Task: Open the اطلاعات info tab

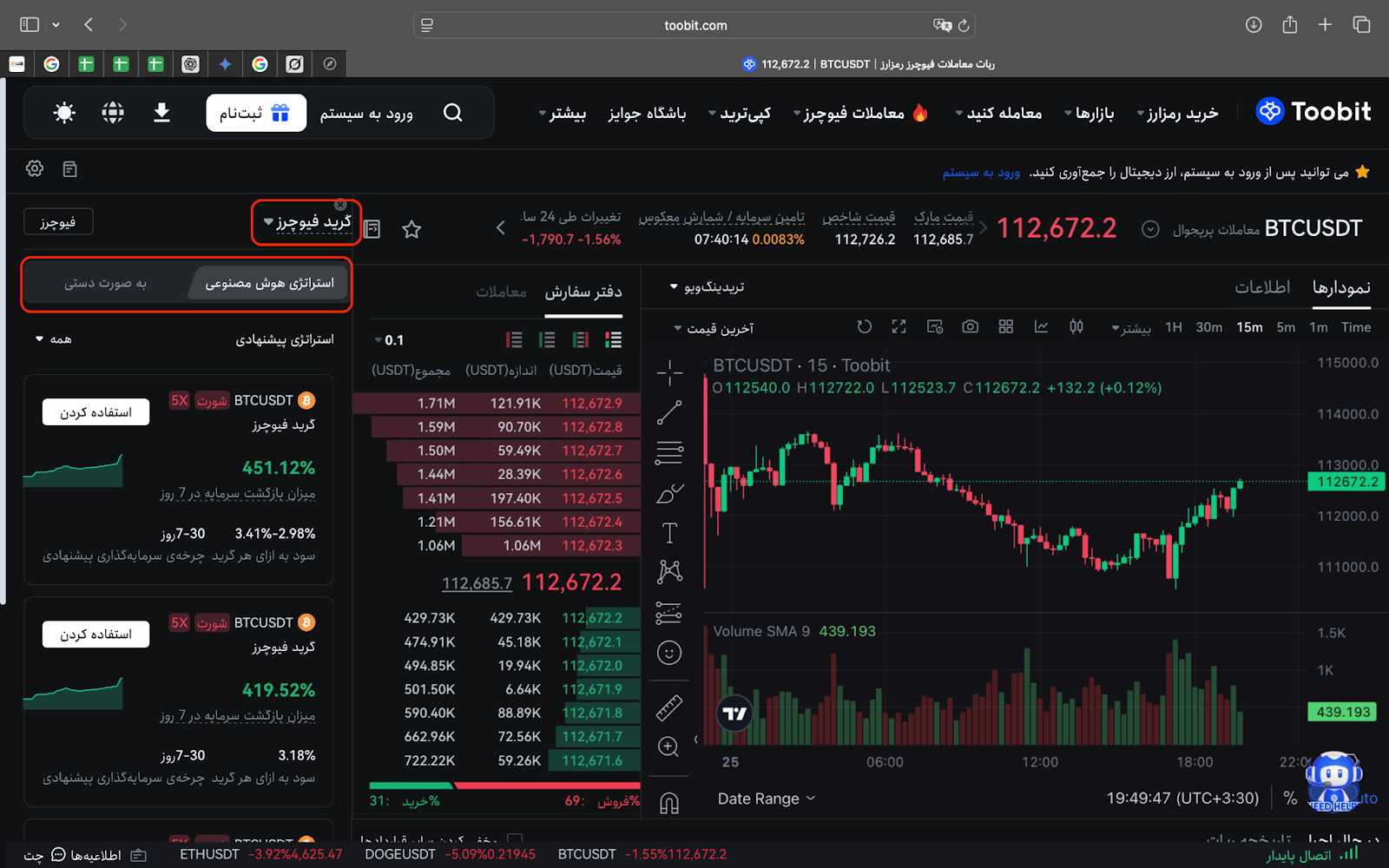Action: (x=1262, y=287)
